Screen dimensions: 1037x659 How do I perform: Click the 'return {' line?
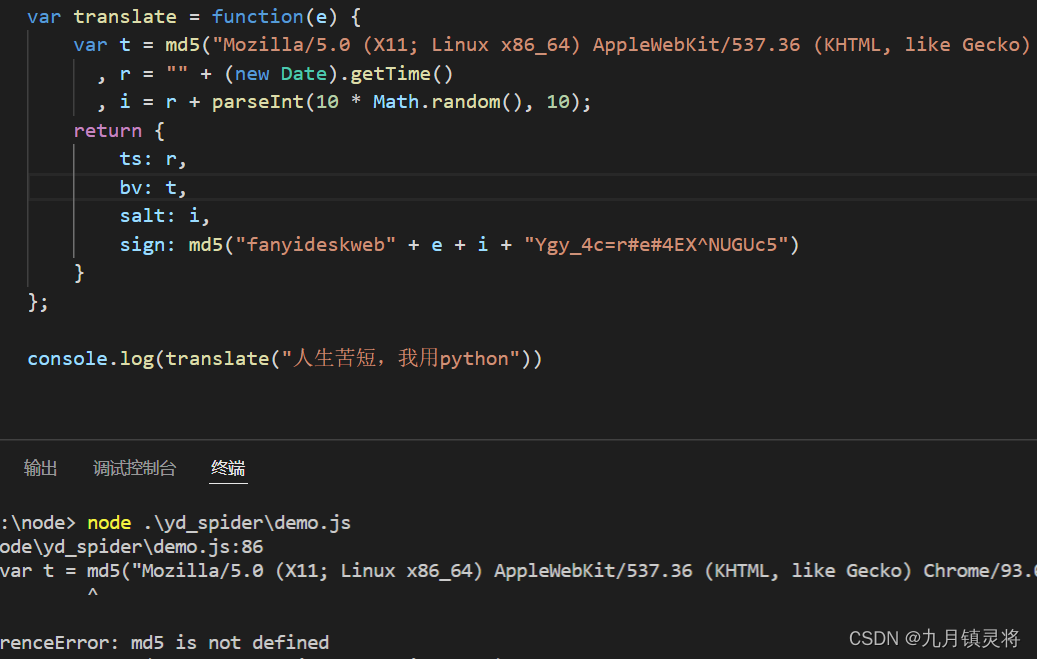coord(119,131)
